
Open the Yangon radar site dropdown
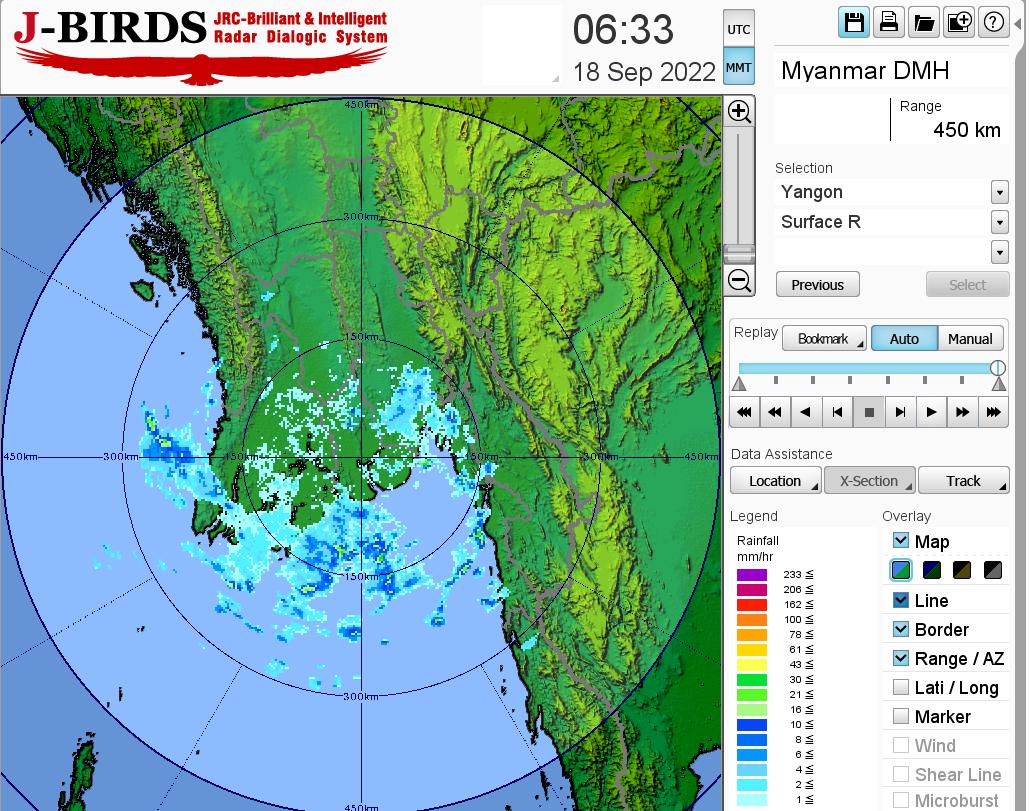click(x=999, y=192)
